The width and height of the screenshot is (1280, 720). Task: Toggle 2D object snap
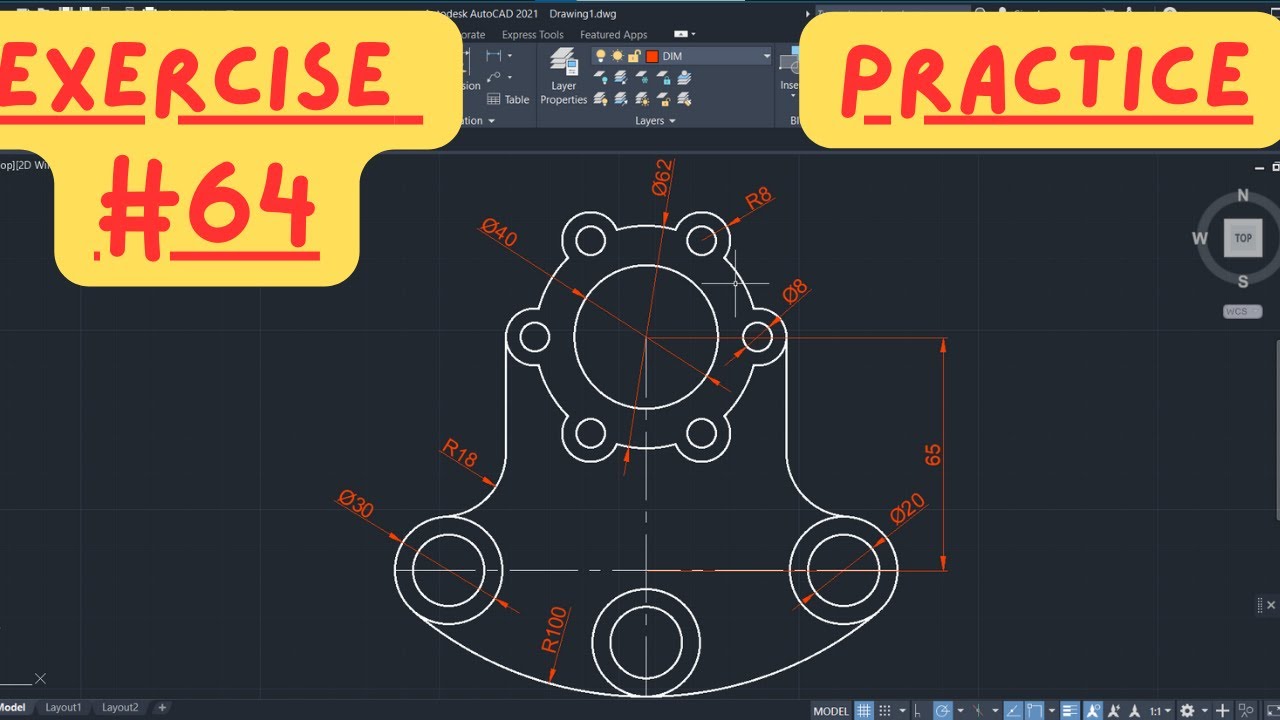1034,711
